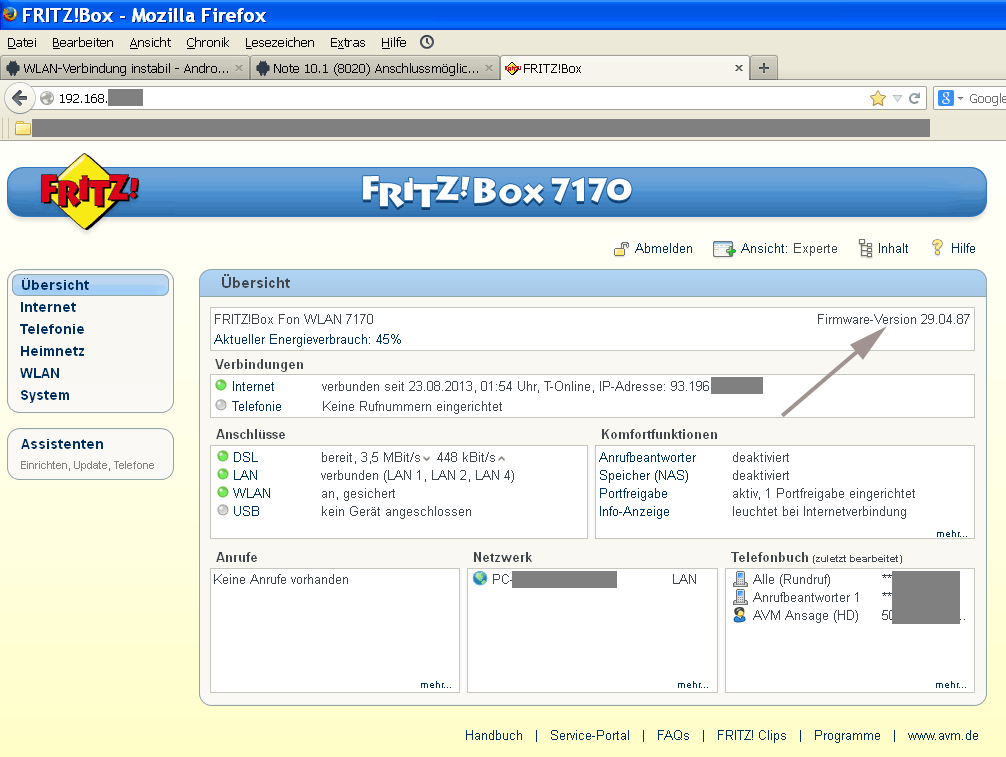Click the Inhalt tree icon
This screenshot has height=757, width=1006.
(865, 249)
